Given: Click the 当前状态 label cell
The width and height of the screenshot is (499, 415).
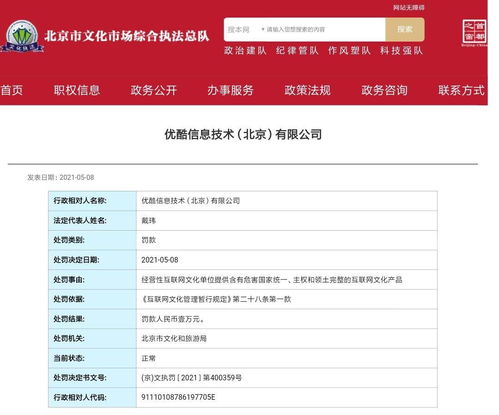Looking at the screenshot, I should [92, 358].
